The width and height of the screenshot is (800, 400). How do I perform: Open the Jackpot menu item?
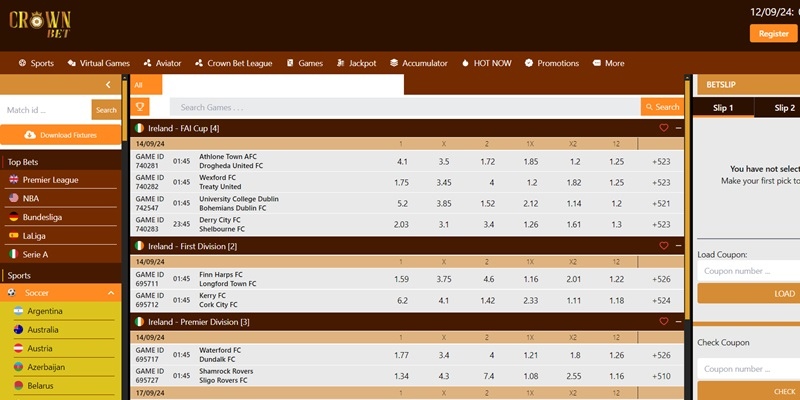pos(355,63)
